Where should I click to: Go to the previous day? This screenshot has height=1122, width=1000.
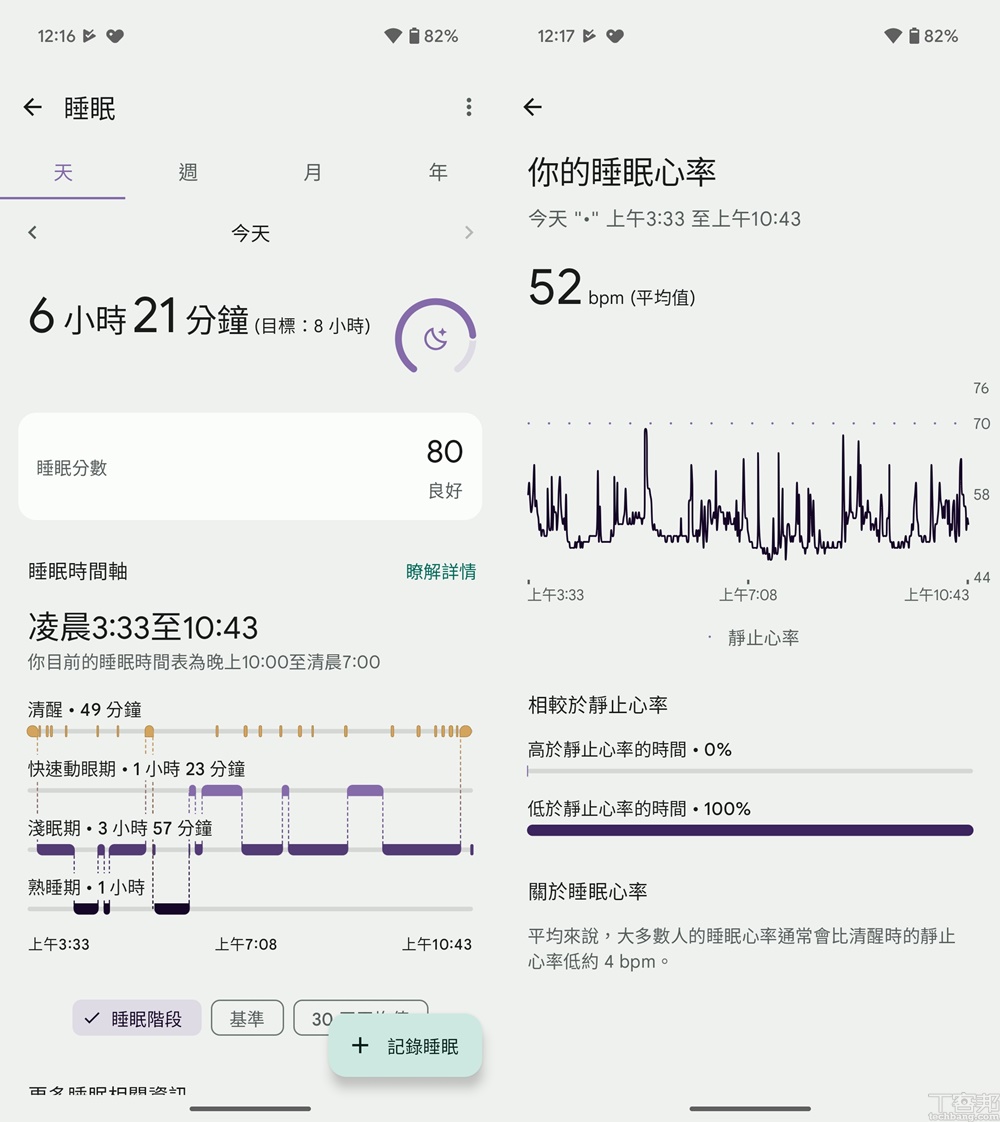tap(32, 233)
